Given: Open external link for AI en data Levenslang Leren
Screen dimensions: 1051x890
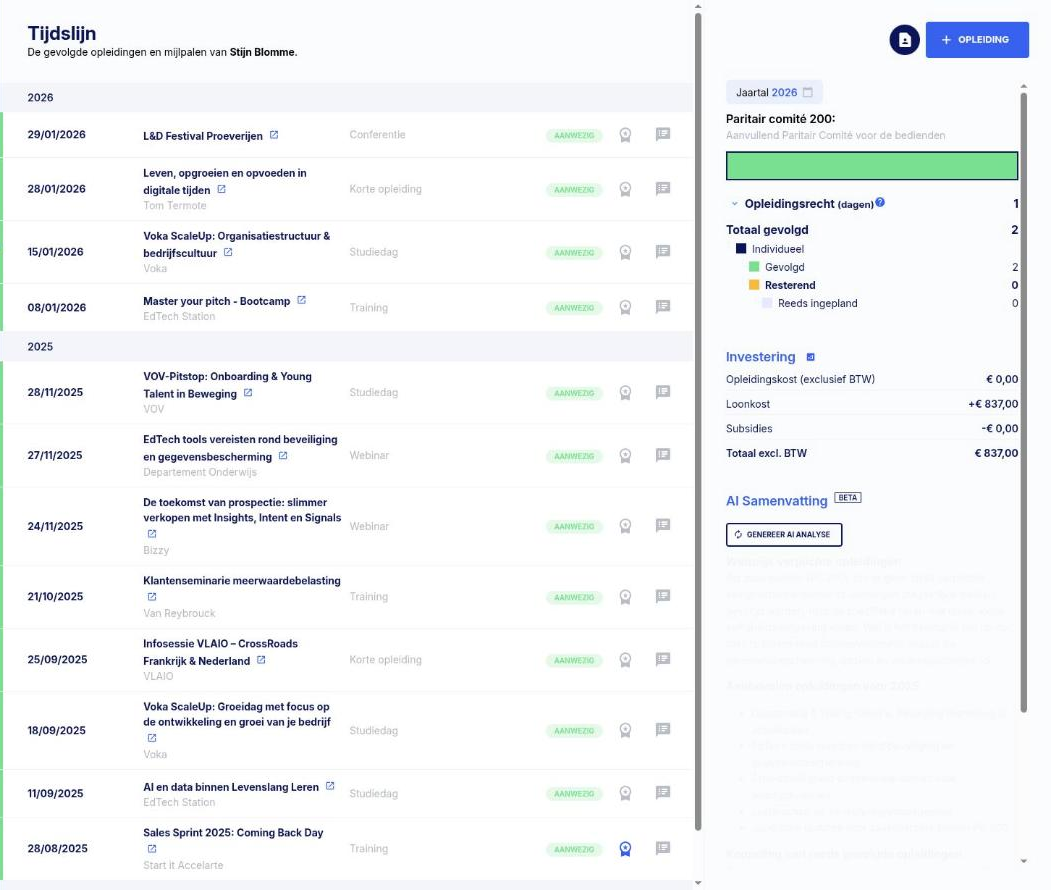Looking at the screenshot, I should click(x=330, y=785).
